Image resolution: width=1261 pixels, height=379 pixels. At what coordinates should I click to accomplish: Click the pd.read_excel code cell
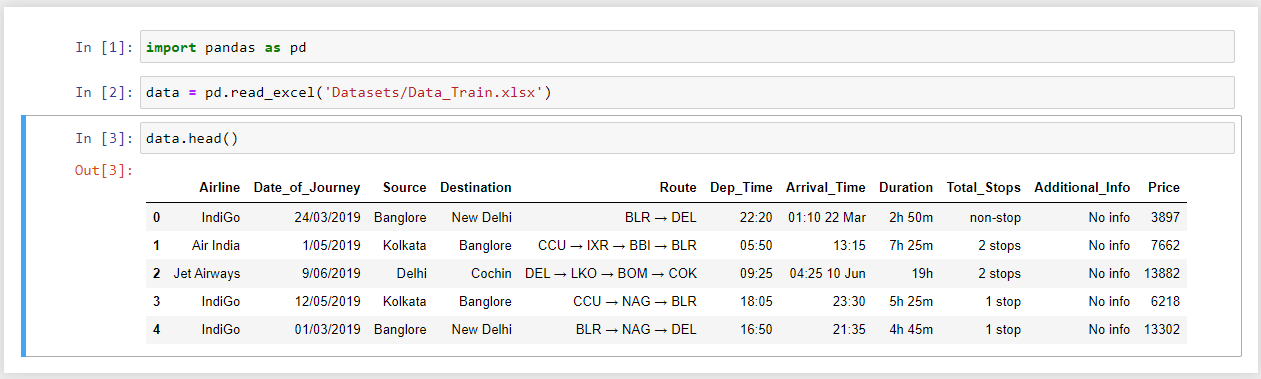pos(687,92)
